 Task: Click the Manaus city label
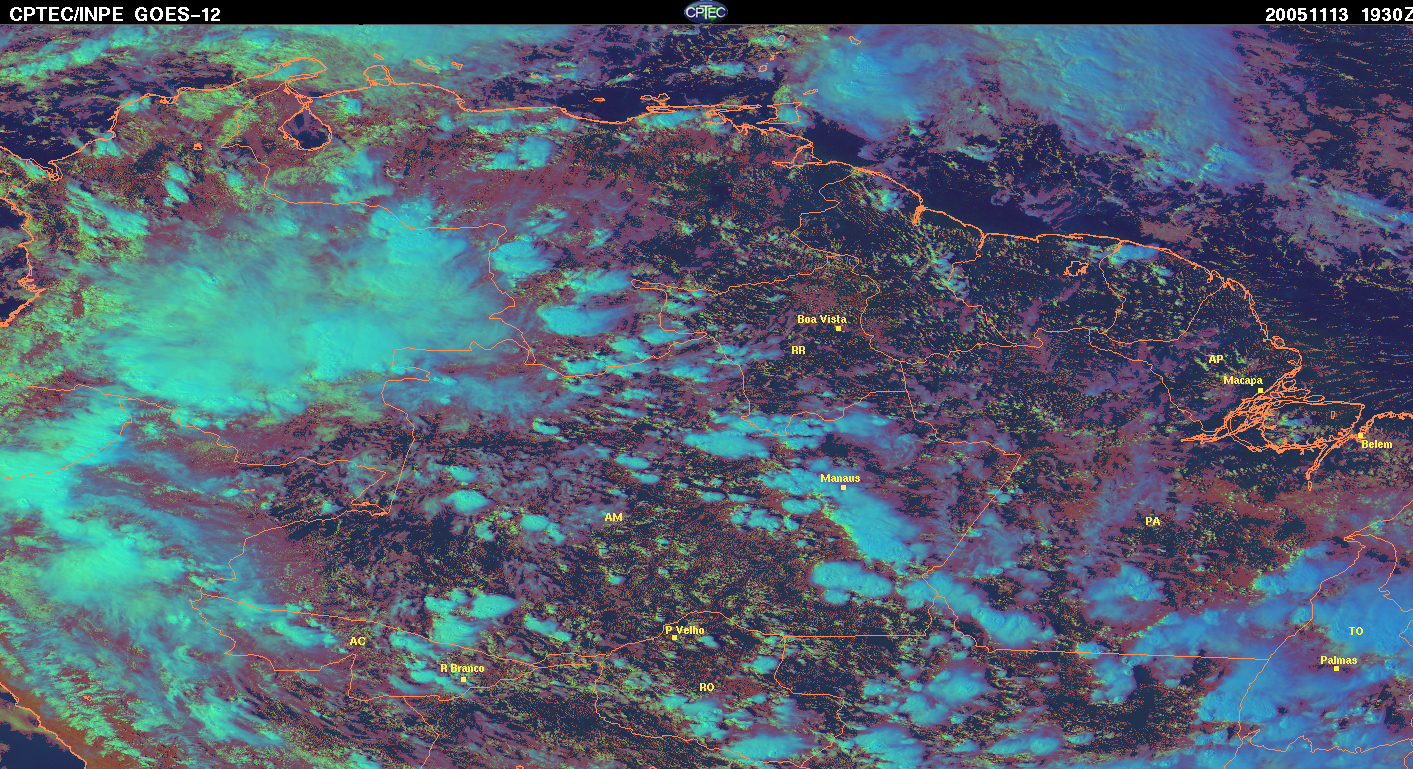tap(840, 478)
